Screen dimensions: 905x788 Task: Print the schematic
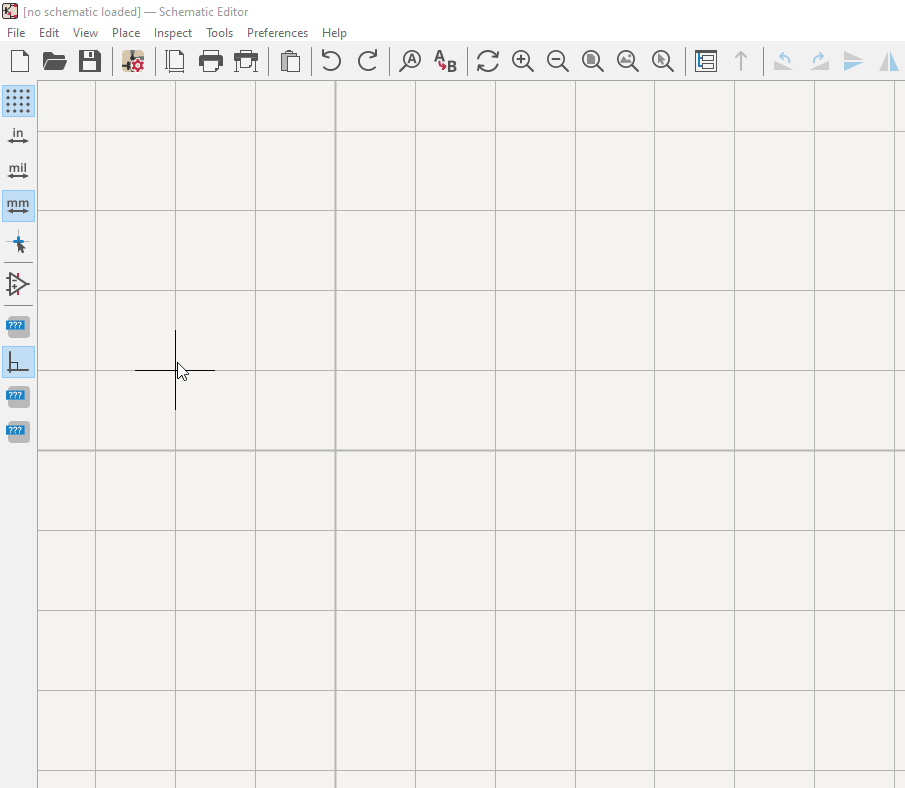[x=210, y=61]
